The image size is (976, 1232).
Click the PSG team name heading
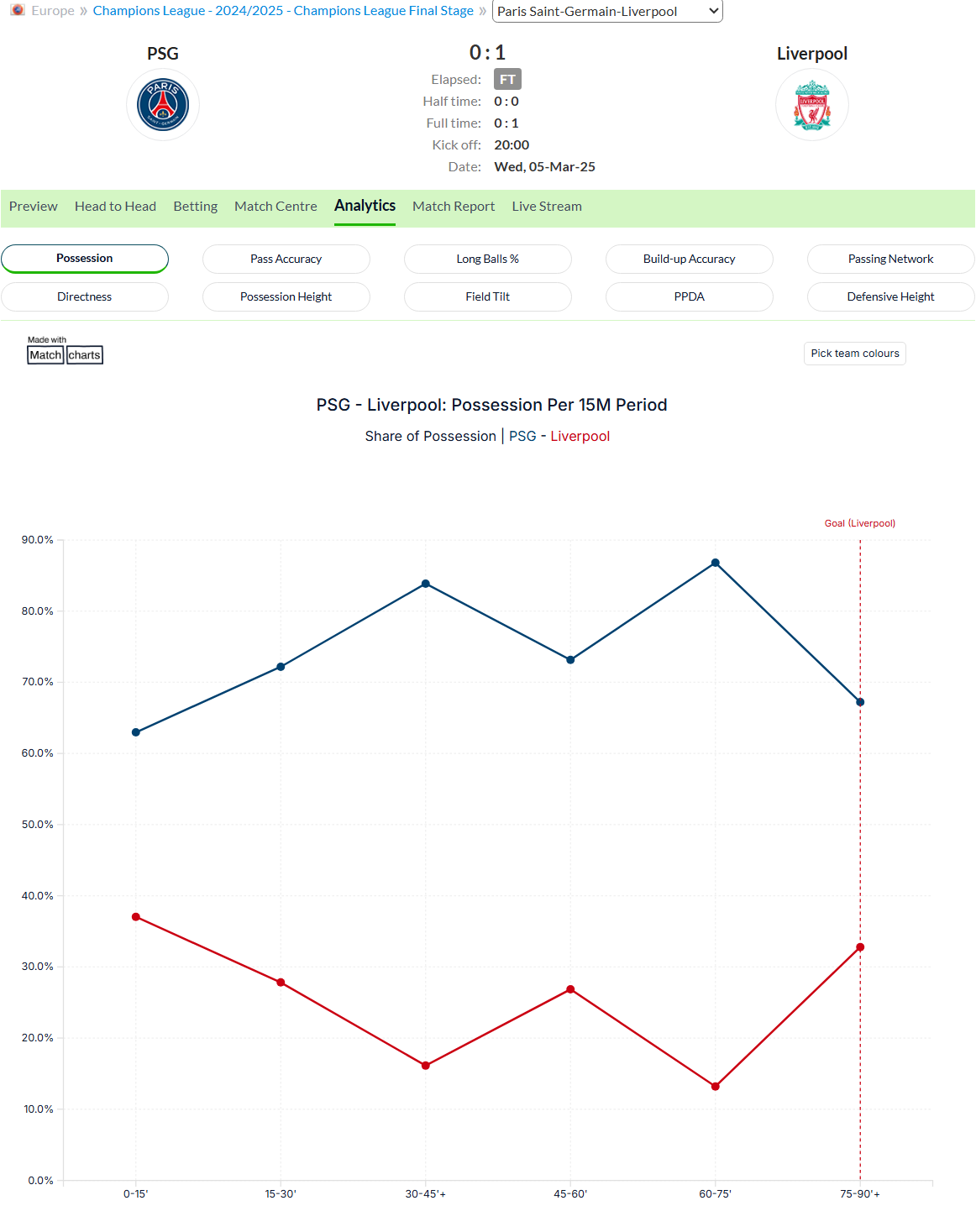coord(163,54)
